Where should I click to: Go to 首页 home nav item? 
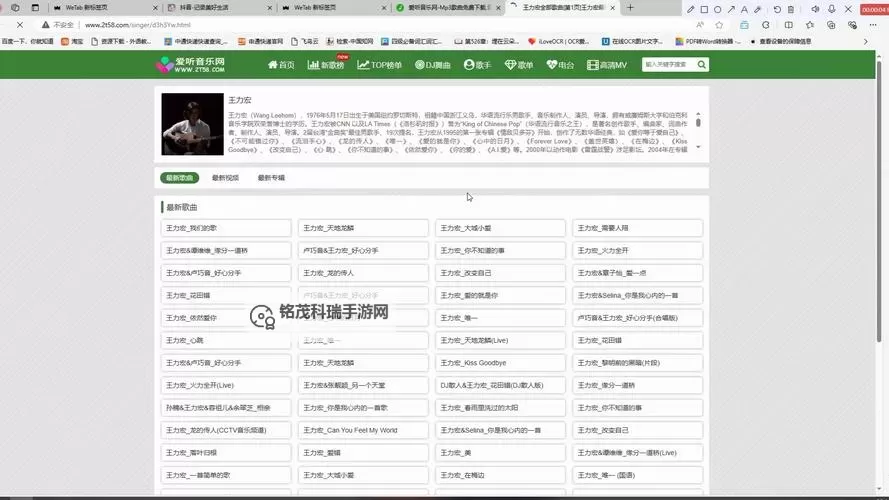(281, 65)
